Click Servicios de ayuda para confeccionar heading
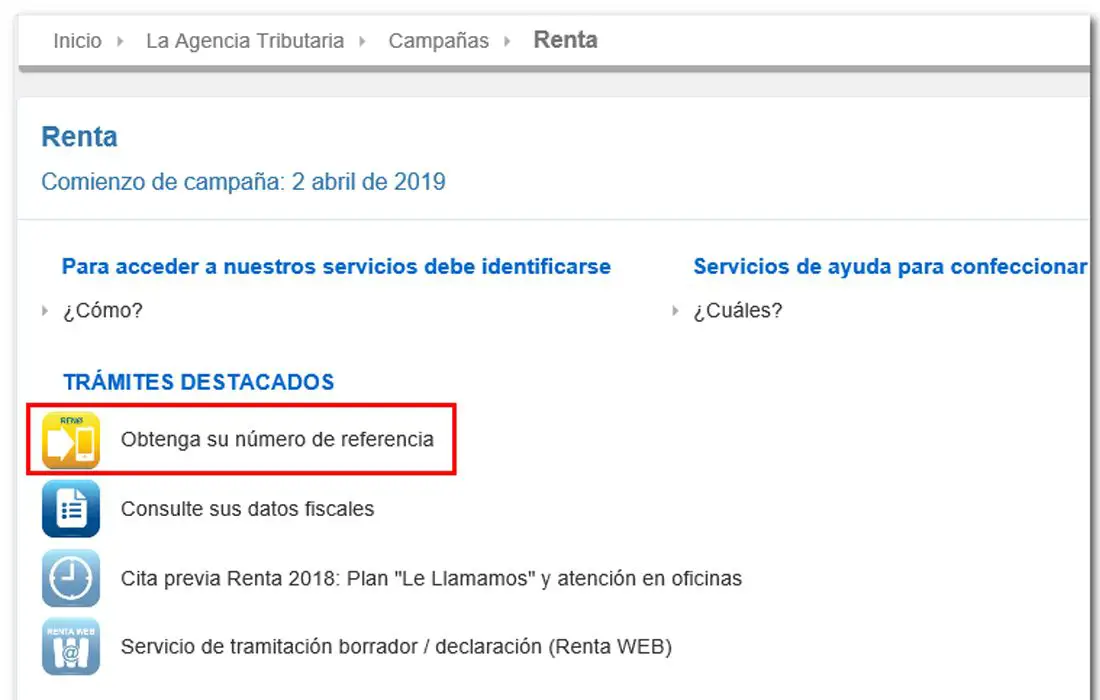The height and width of the screenshot is (700, 1100). (891, 267)
